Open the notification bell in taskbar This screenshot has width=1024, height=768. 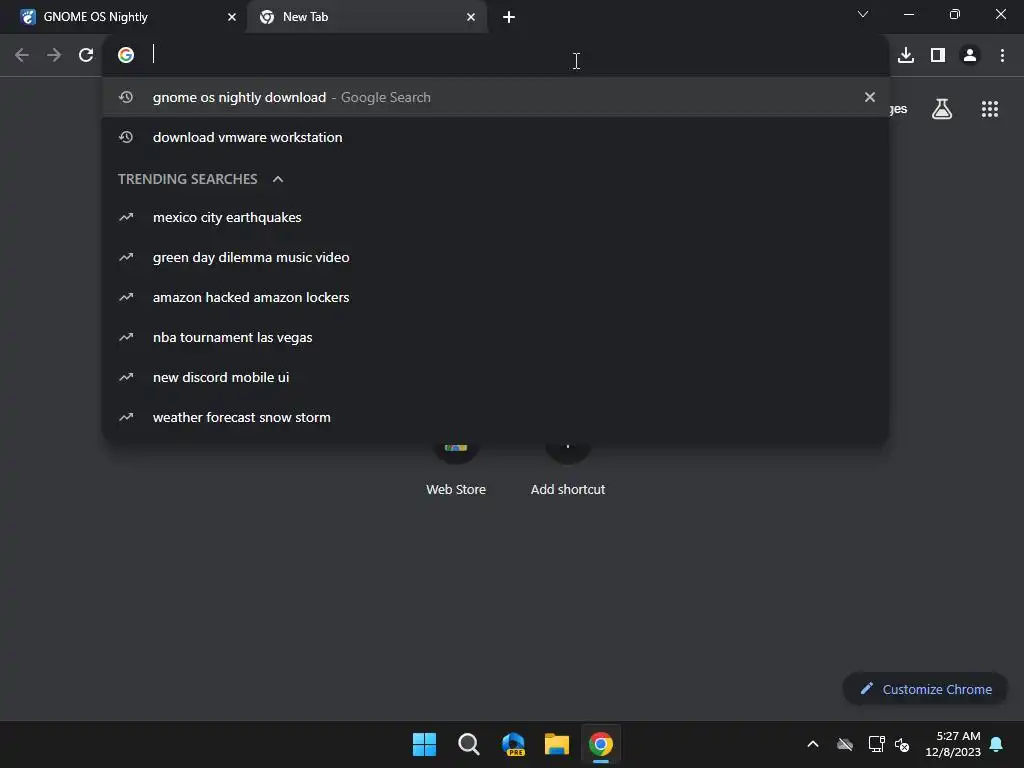(x=997, y=744)
